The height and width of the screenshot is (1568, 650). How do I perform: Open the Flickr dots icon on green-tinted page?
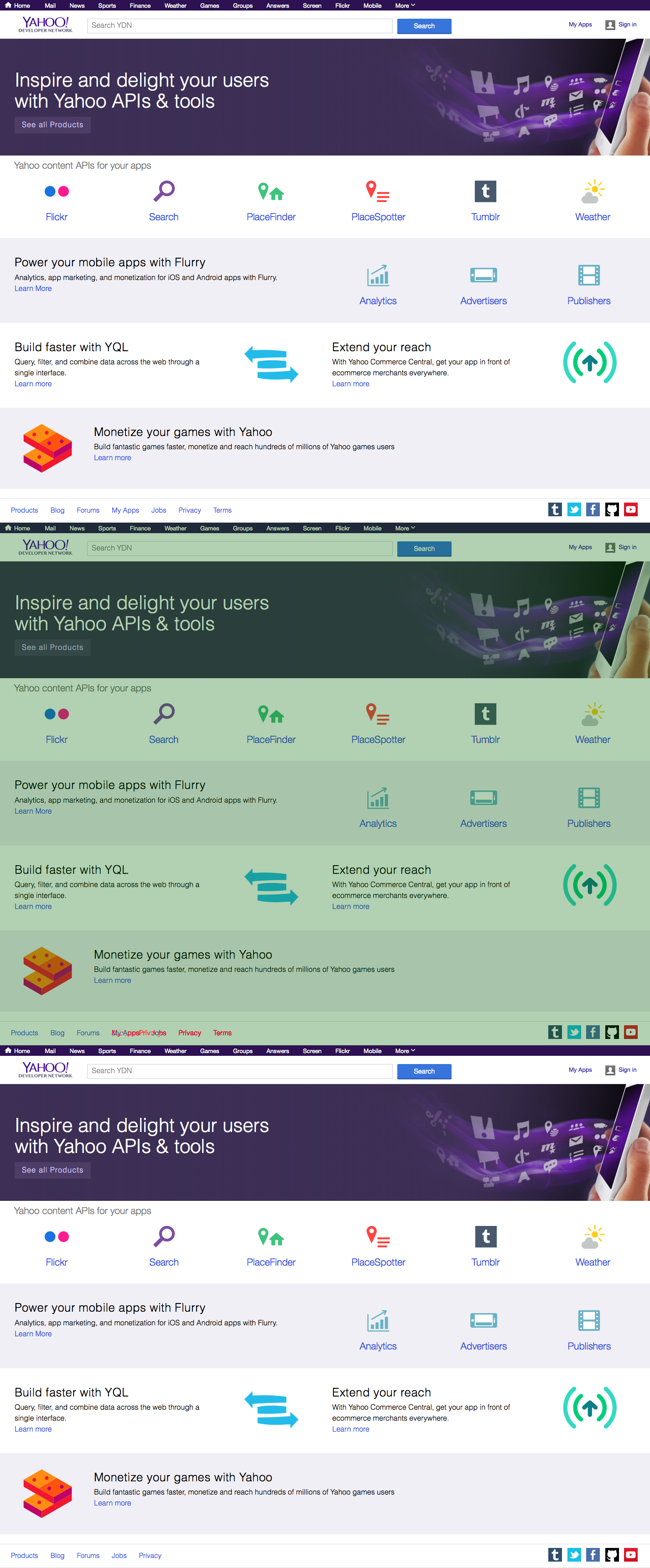pos(57,714)
